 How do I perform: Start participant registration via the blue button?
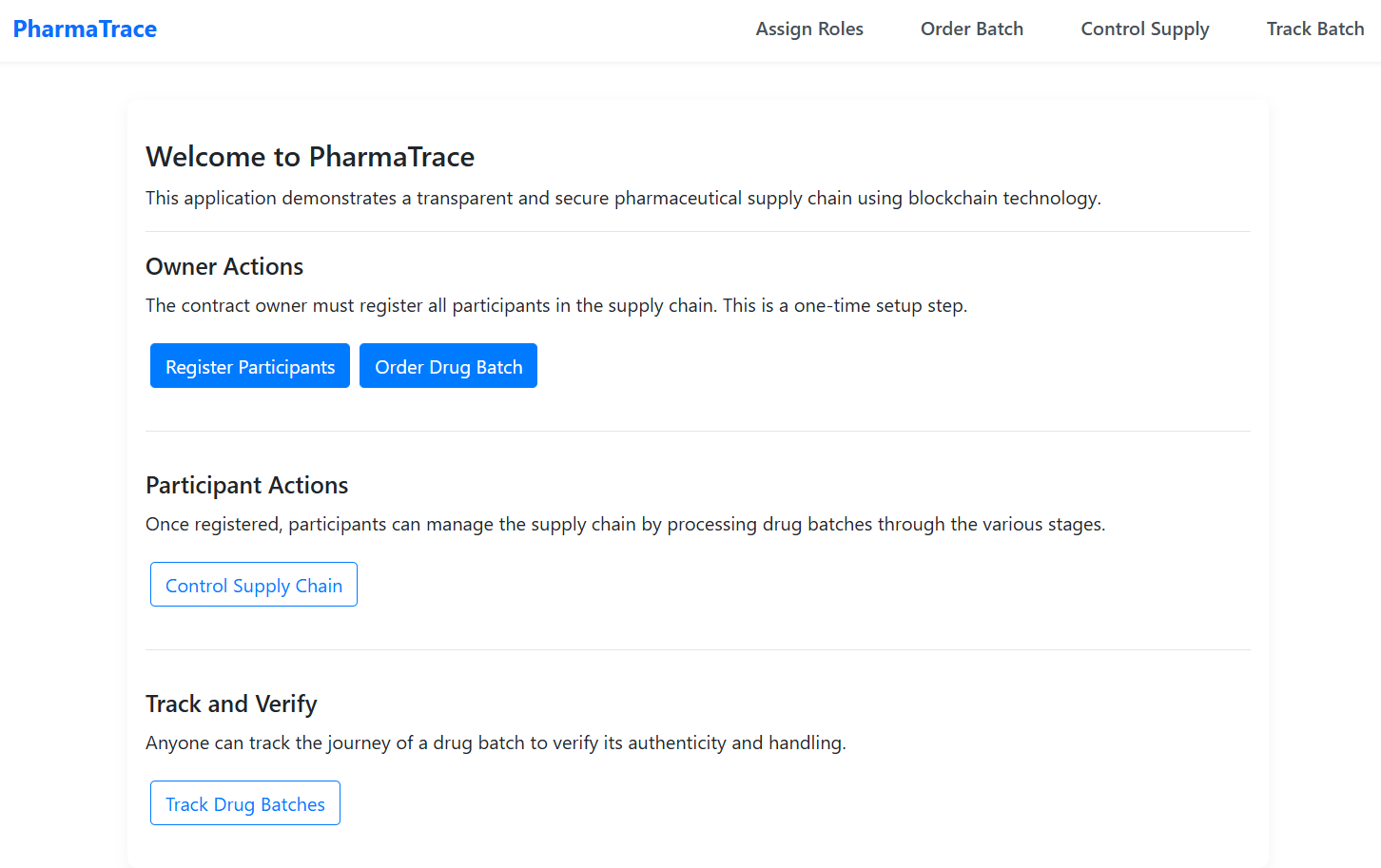pos(249,365)
